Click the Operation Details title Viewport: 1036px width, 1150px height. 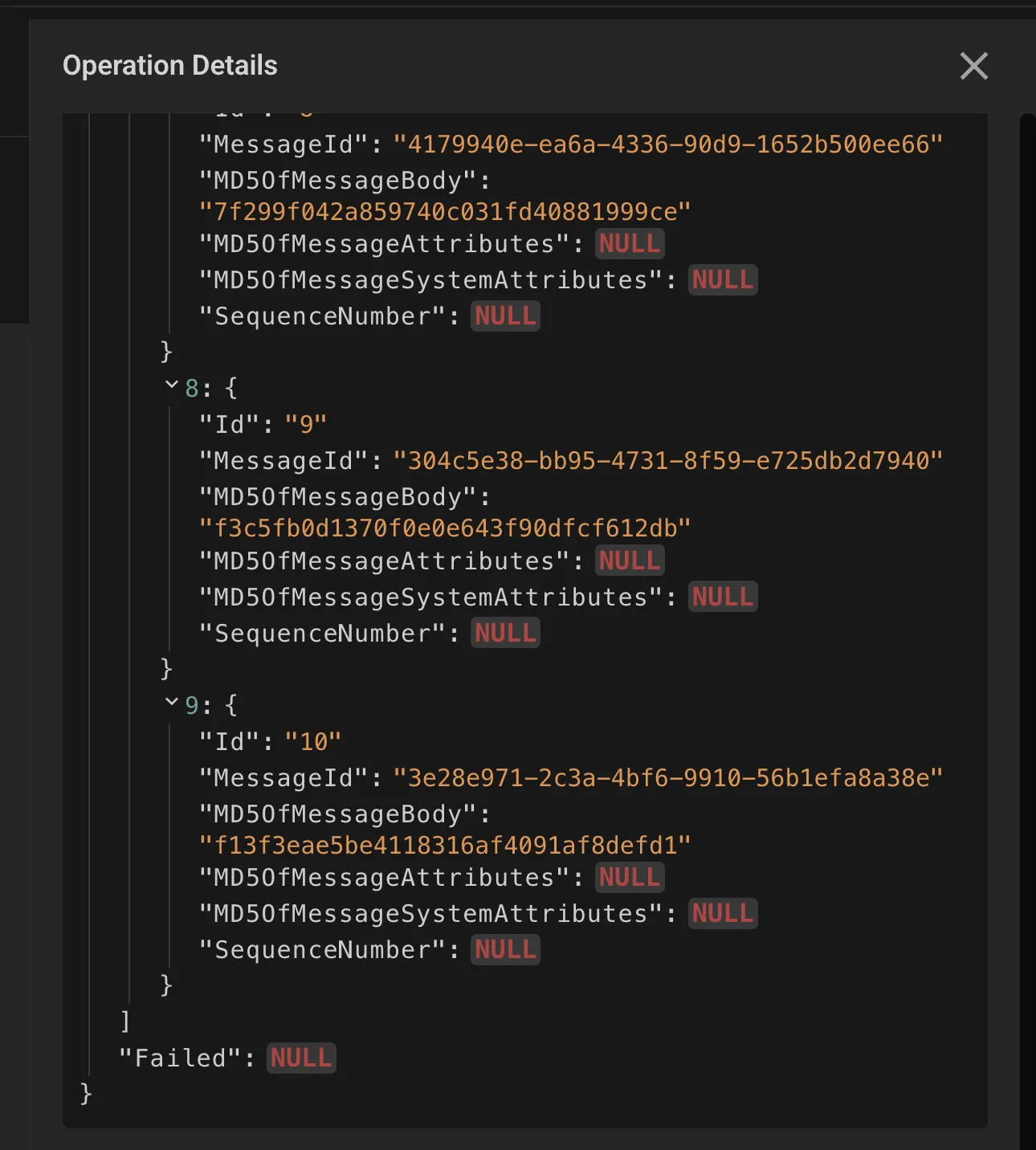click(x=170, y=66)
